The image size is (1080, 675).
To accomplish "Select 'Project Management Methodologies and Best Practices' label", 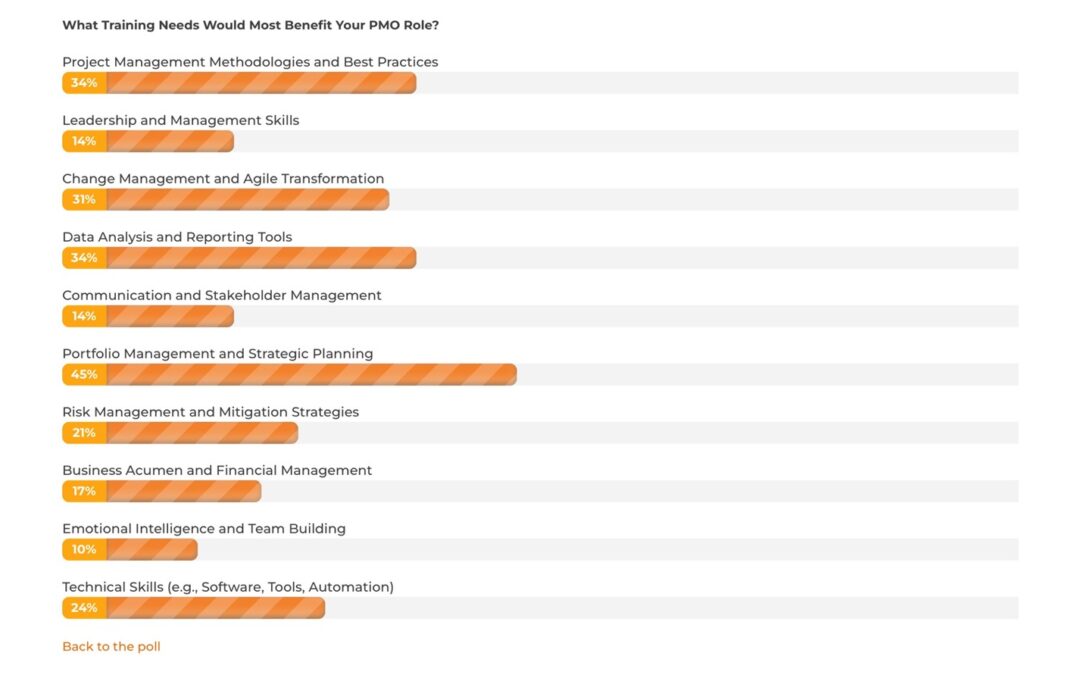I will (250, 62).
